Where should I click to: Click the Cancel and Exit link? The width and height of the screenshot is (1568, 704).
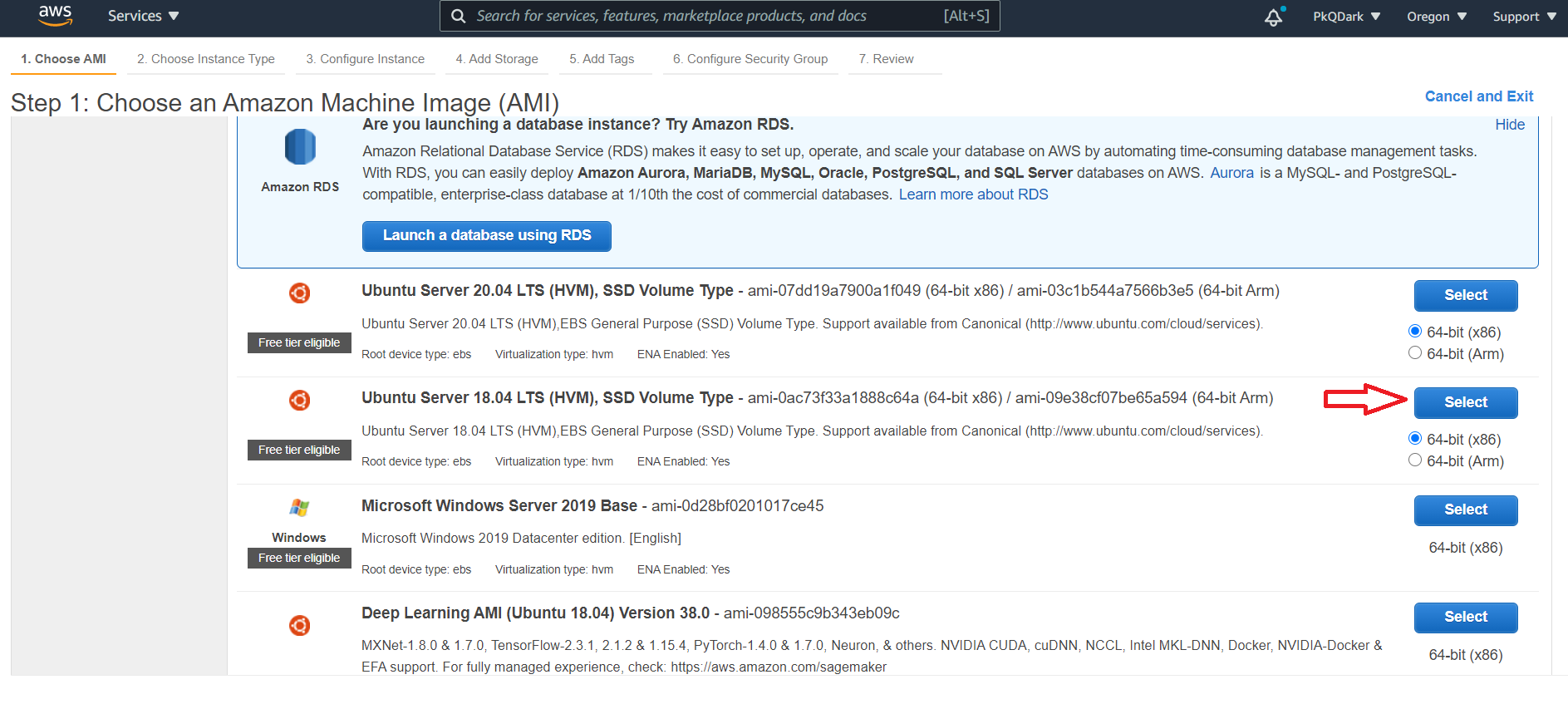click(1479, 96)
